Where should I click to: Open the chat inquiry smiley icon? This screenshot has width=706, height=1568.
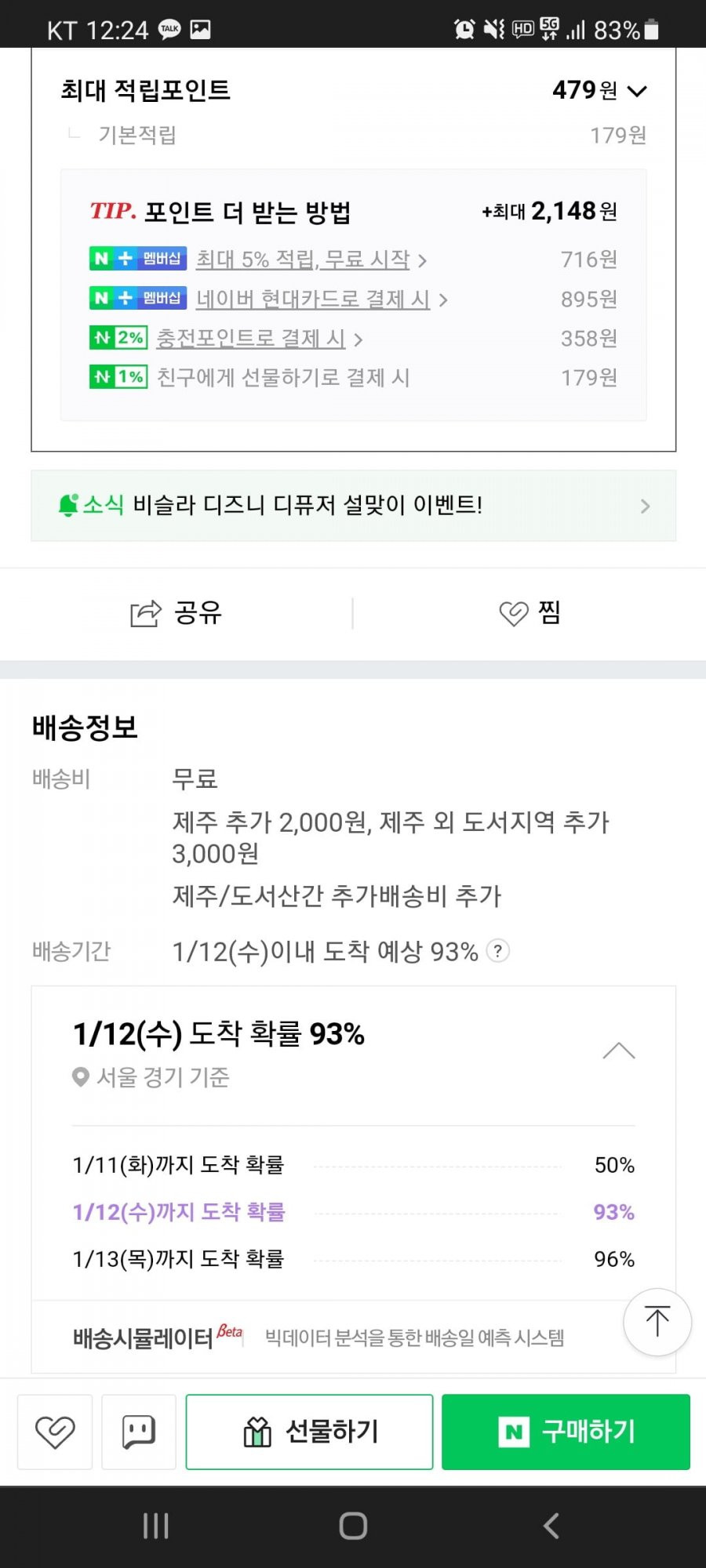pyautogui.click(x=139, y=1432)
